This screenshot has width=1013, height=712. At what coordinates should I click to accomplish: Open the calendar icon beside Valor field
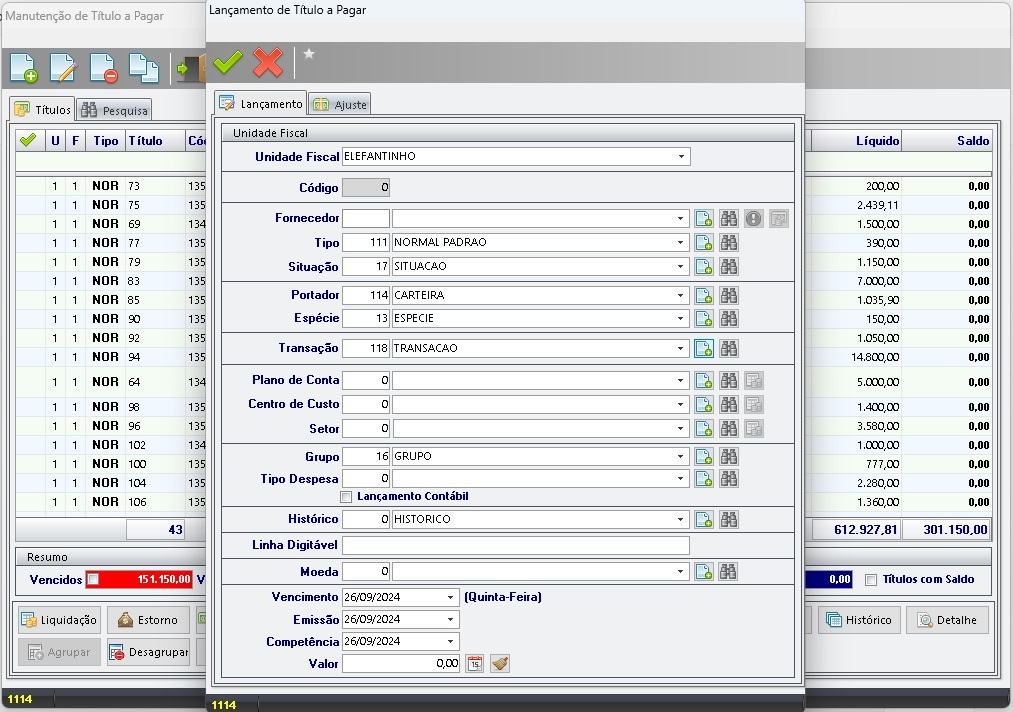475,663
